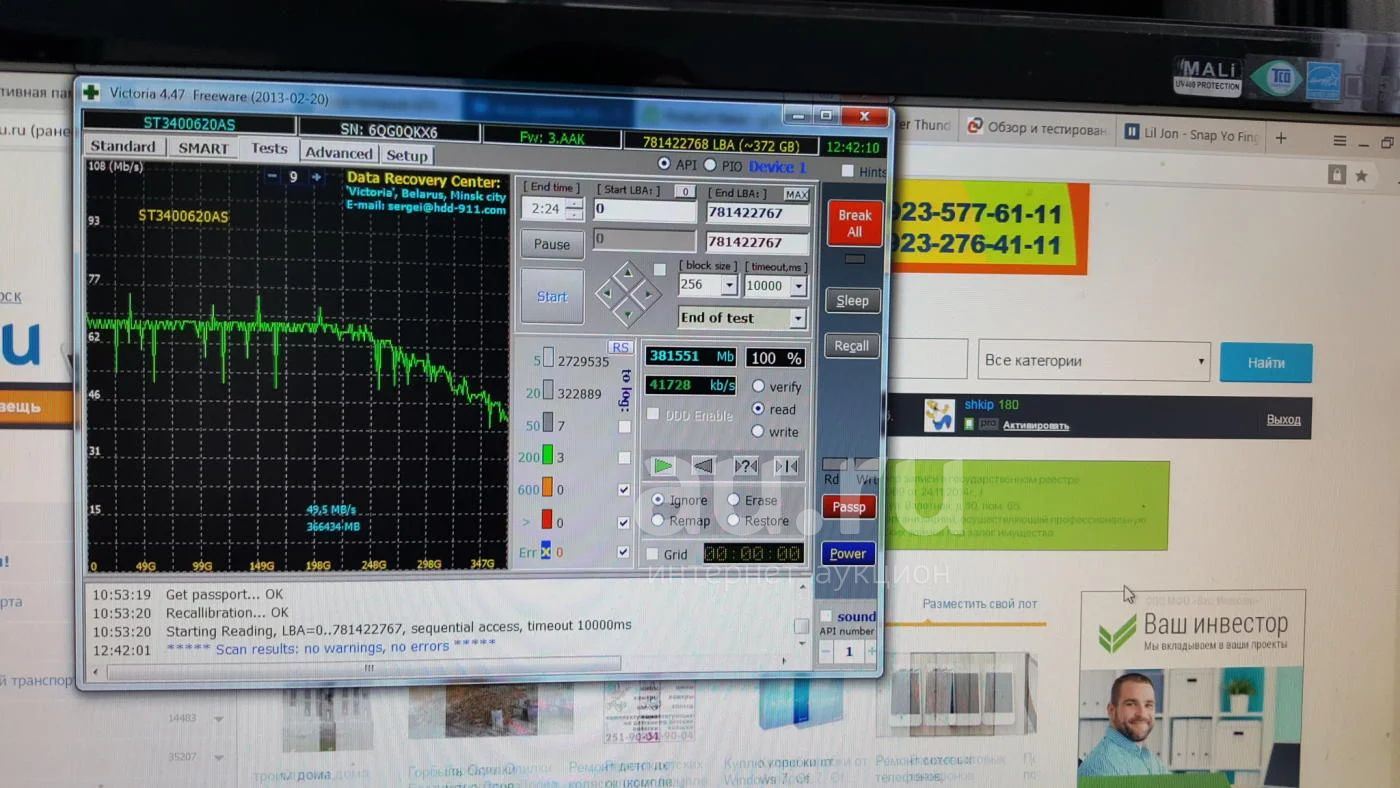Increase End time with spinner up arrow
The width and height of the screenshot is (1400, 788).
pos(574,204)
